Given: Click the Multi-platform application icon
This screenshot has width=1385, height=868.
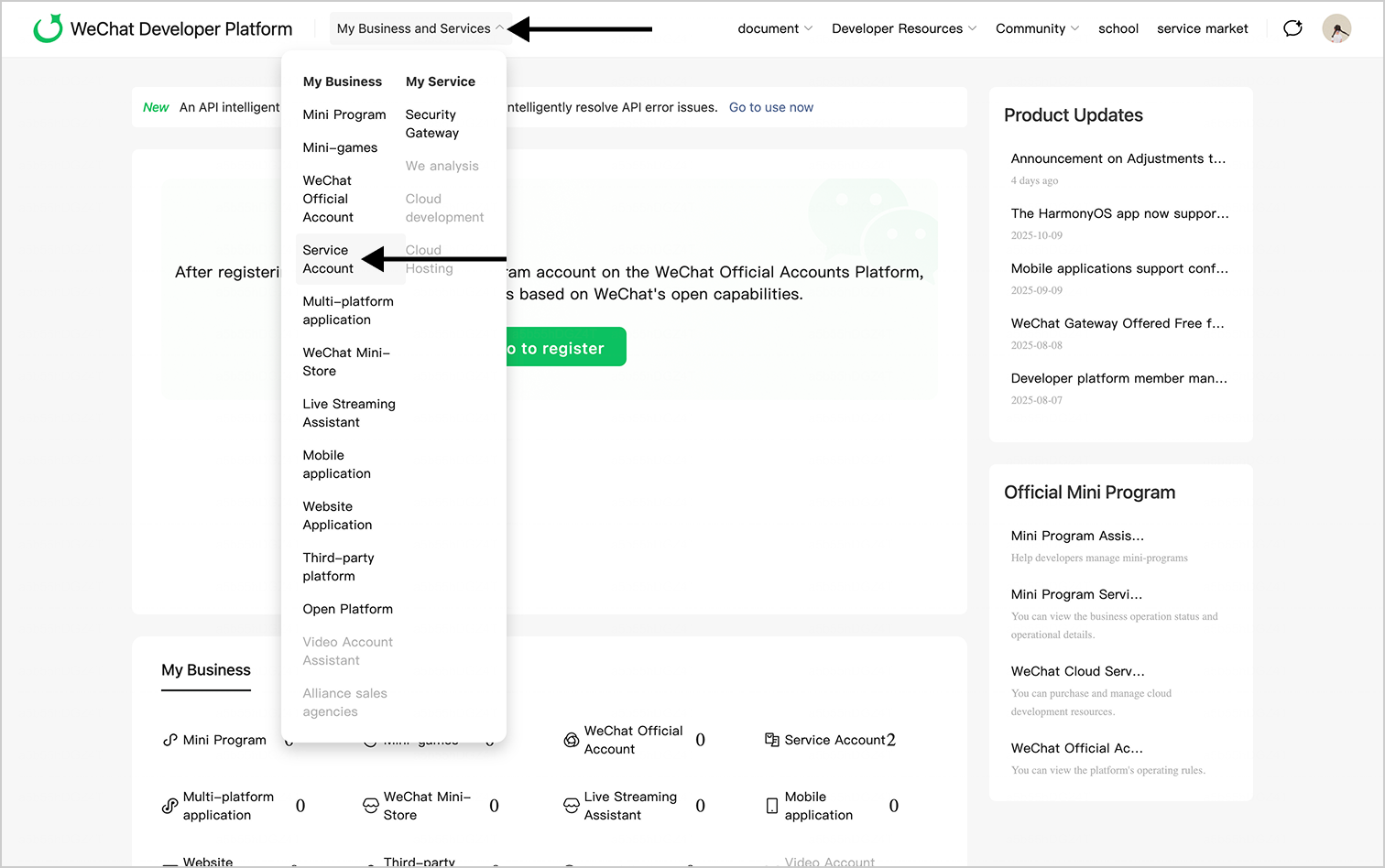Looking at the screenshot, I should 169,806.
